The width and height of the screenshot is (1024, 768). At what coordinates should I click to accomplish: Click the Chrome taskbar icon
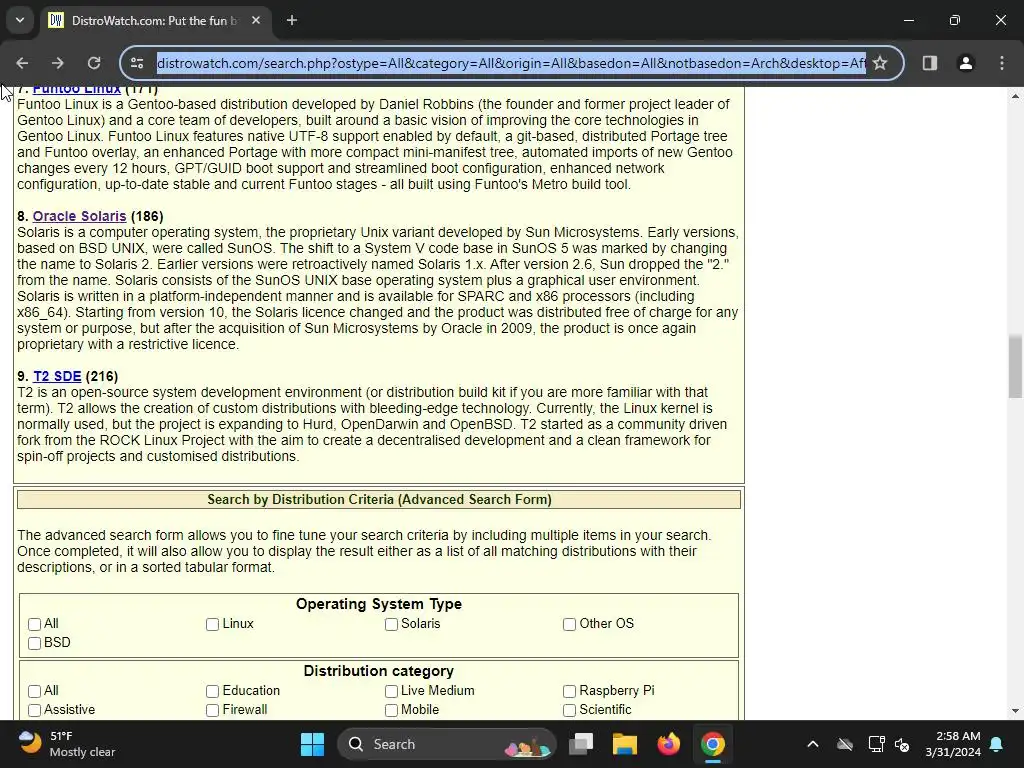[x=712, y=744]
